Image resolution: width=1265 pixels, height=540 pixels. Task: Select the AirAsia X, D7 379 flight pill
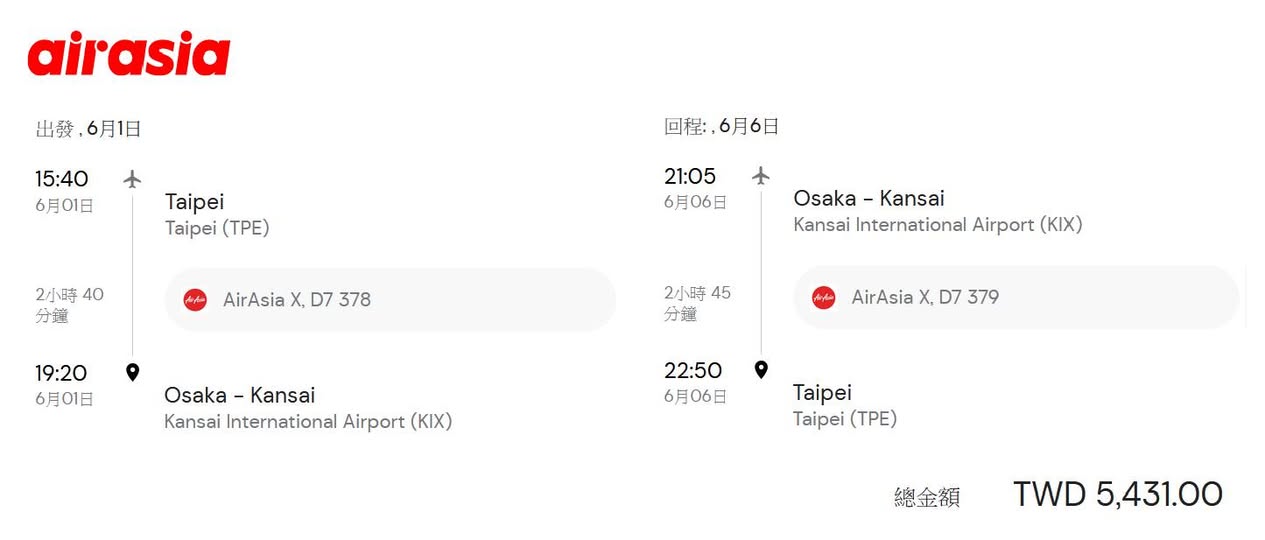click(1015, 297)
